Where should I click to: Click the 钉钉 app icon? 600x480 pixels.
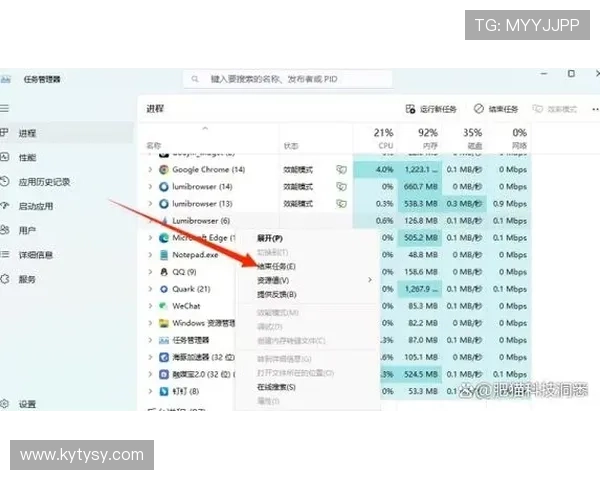coord(164,391)
